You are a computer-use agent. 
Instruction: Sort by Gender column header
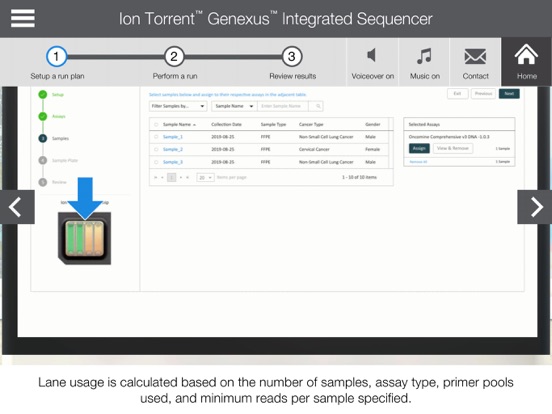372,124
